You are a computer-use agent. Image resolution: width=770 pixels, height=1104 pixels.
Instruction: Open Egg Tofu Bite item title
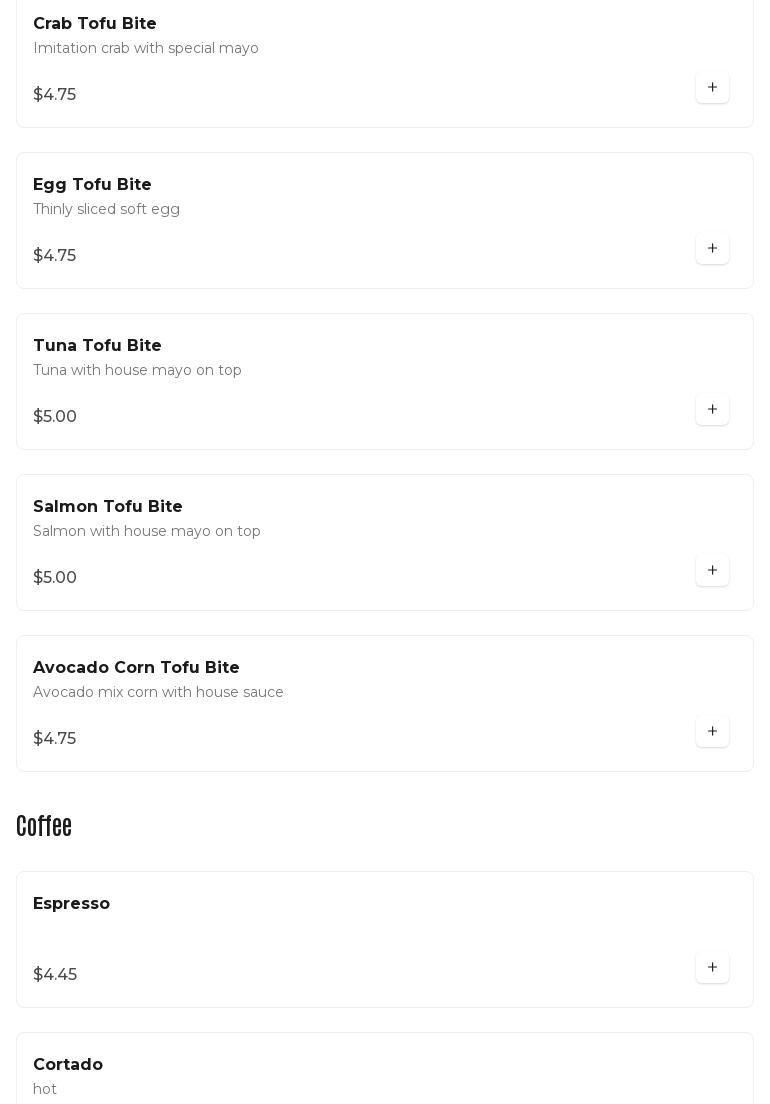[x=92, y=185]
